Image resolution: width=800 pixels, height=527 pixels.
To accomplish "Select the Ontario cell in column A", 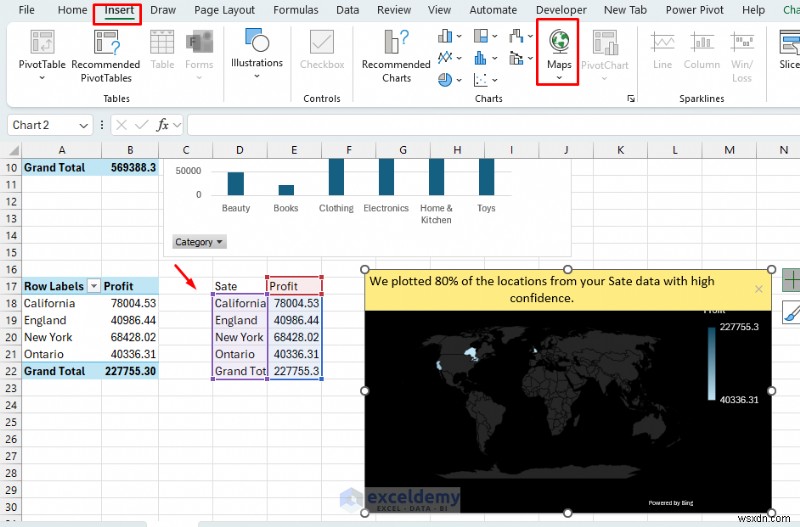I will [x=62, y=354].
